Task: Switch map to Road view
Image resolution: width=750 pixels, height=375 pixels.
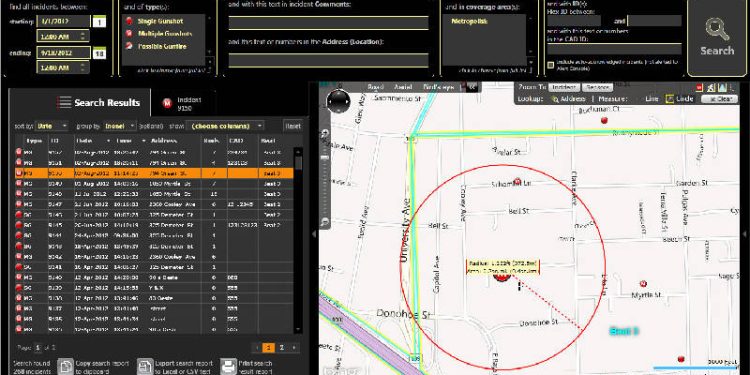Action: tap(376, 87)
